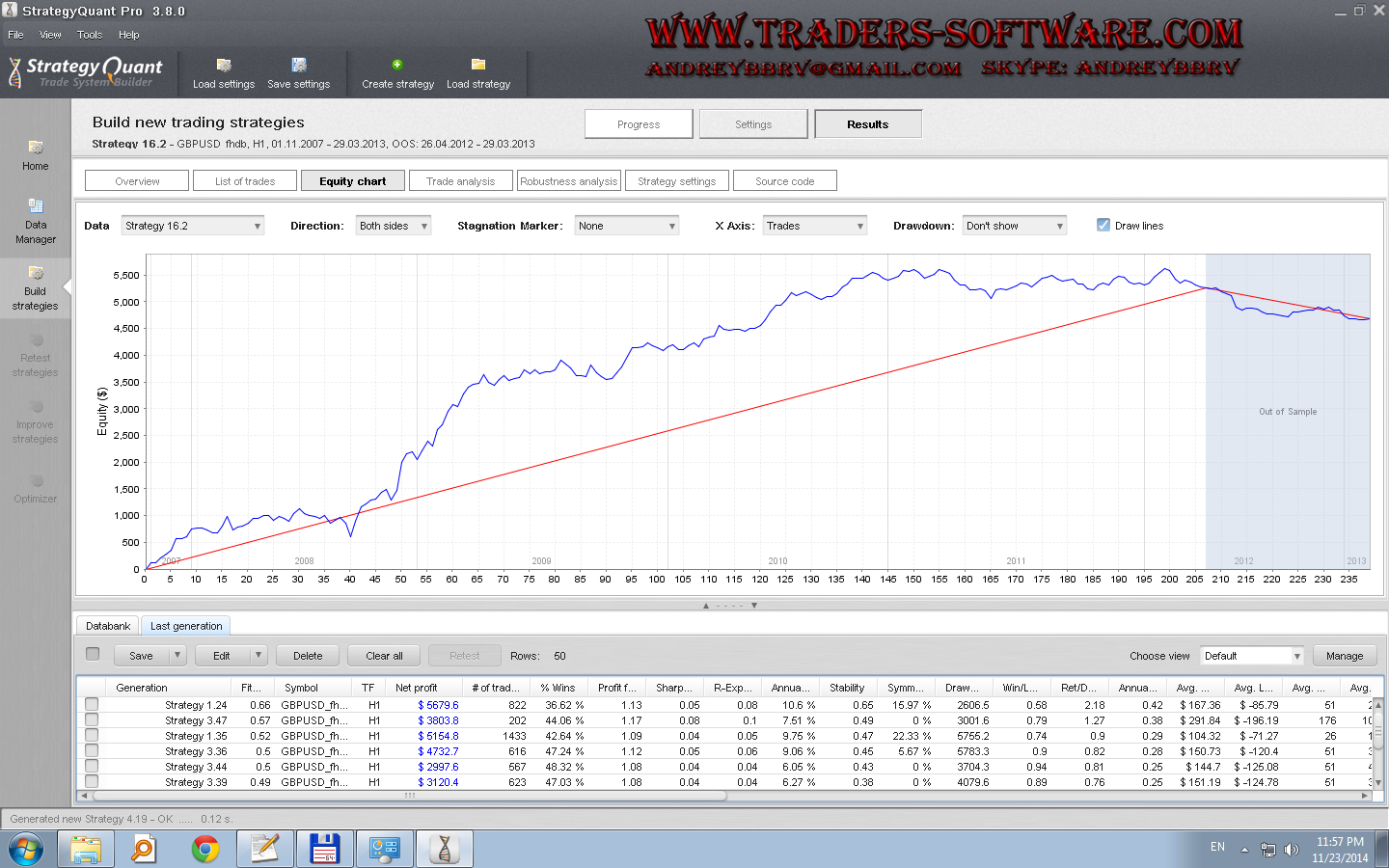
Task: Open the Tools menu
Action: point(90,35)
